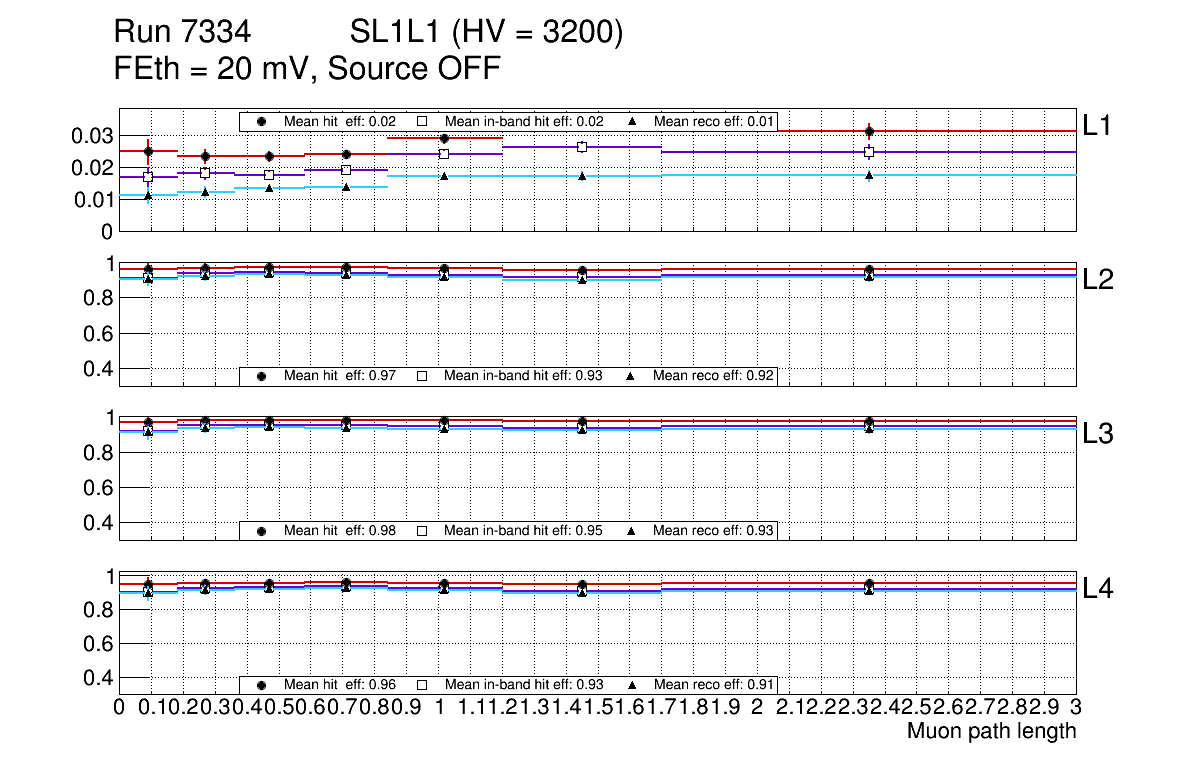Click the filled circle marker in L1 legend
The height and width of the screenshot is (772, 1196).
click(262, 121)
